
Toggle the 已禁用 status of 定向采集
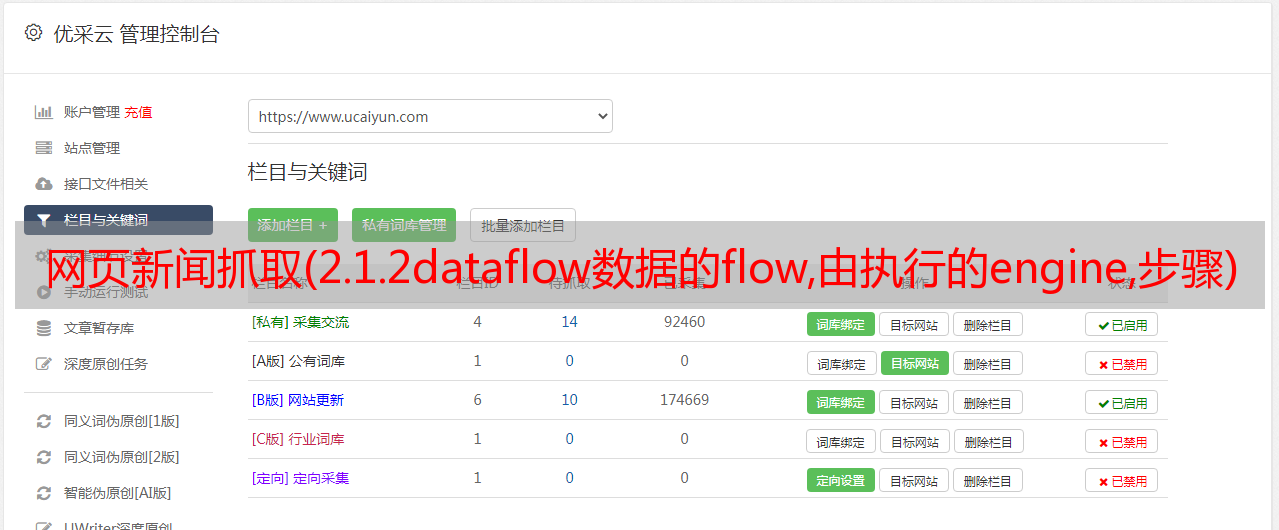[1122, 480]
